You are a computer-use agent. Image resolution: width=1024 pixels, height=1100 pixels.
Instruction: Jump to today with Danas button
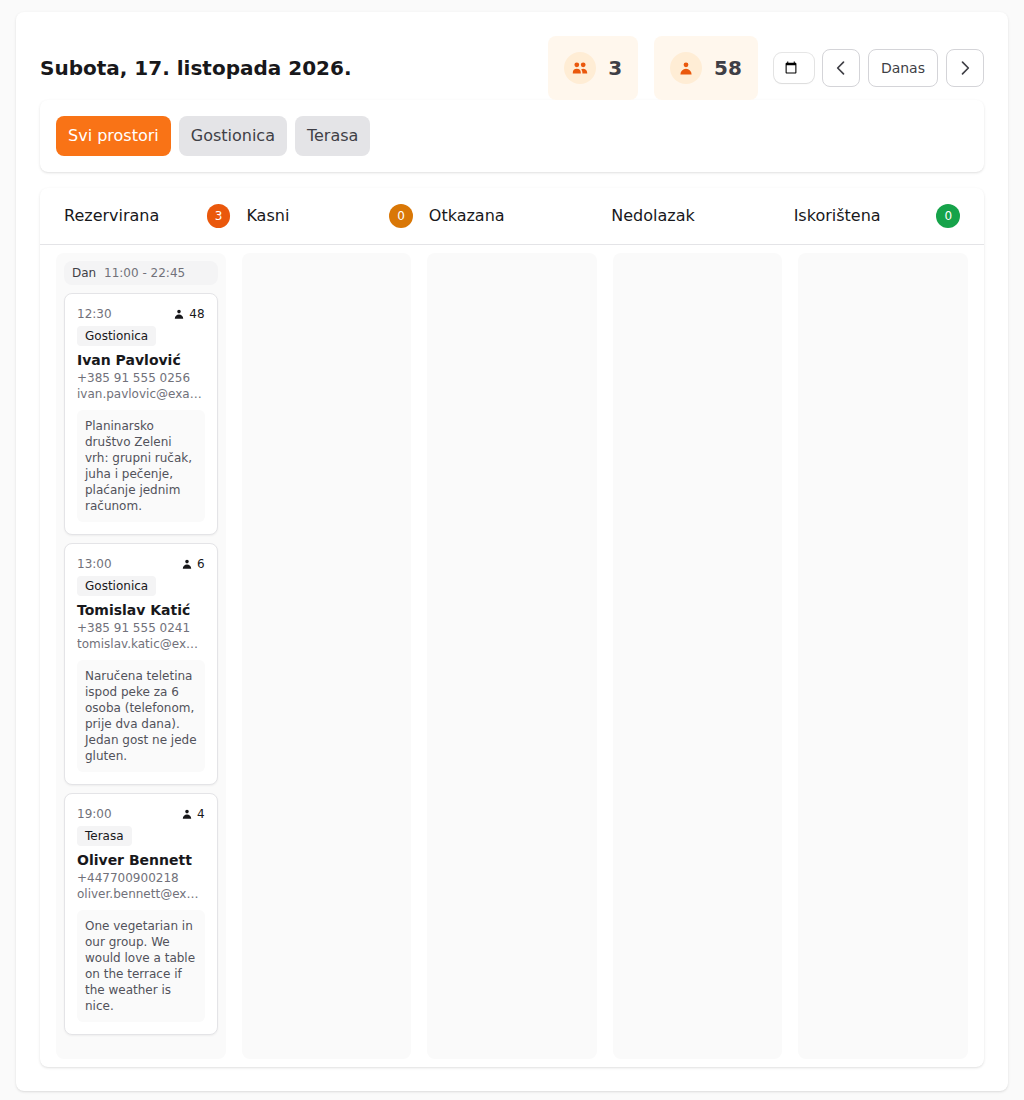click(x=903, y=68)
